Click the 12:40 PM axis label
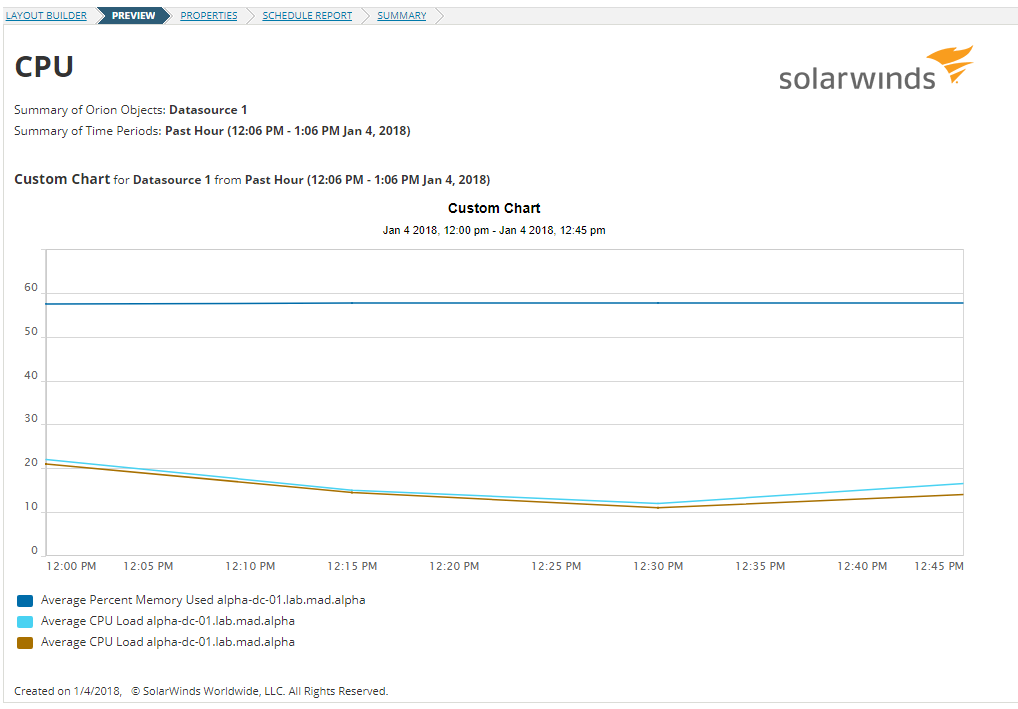 [x=862, y=566]
